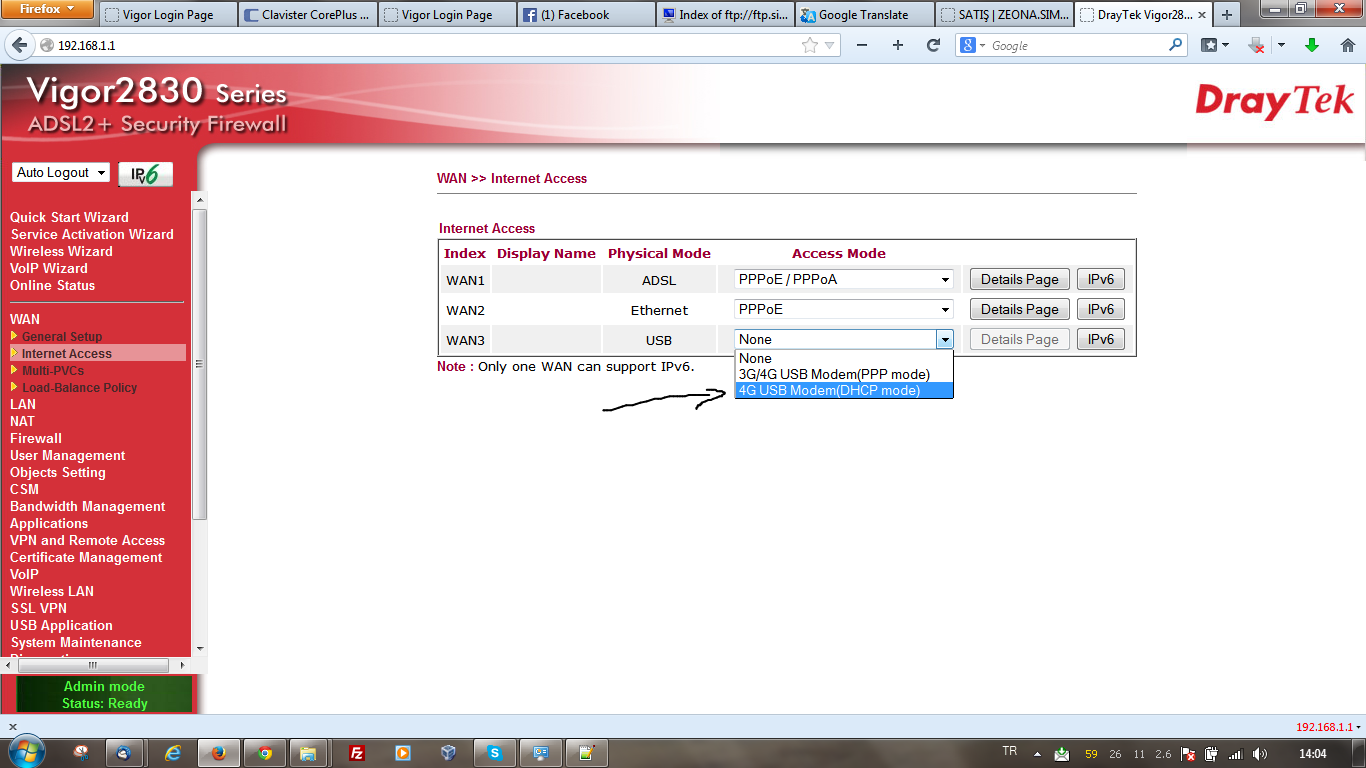This screenshot has height=768, width=1366.
Task: Open Details Page for WAN1
Action: (1019, 280)
